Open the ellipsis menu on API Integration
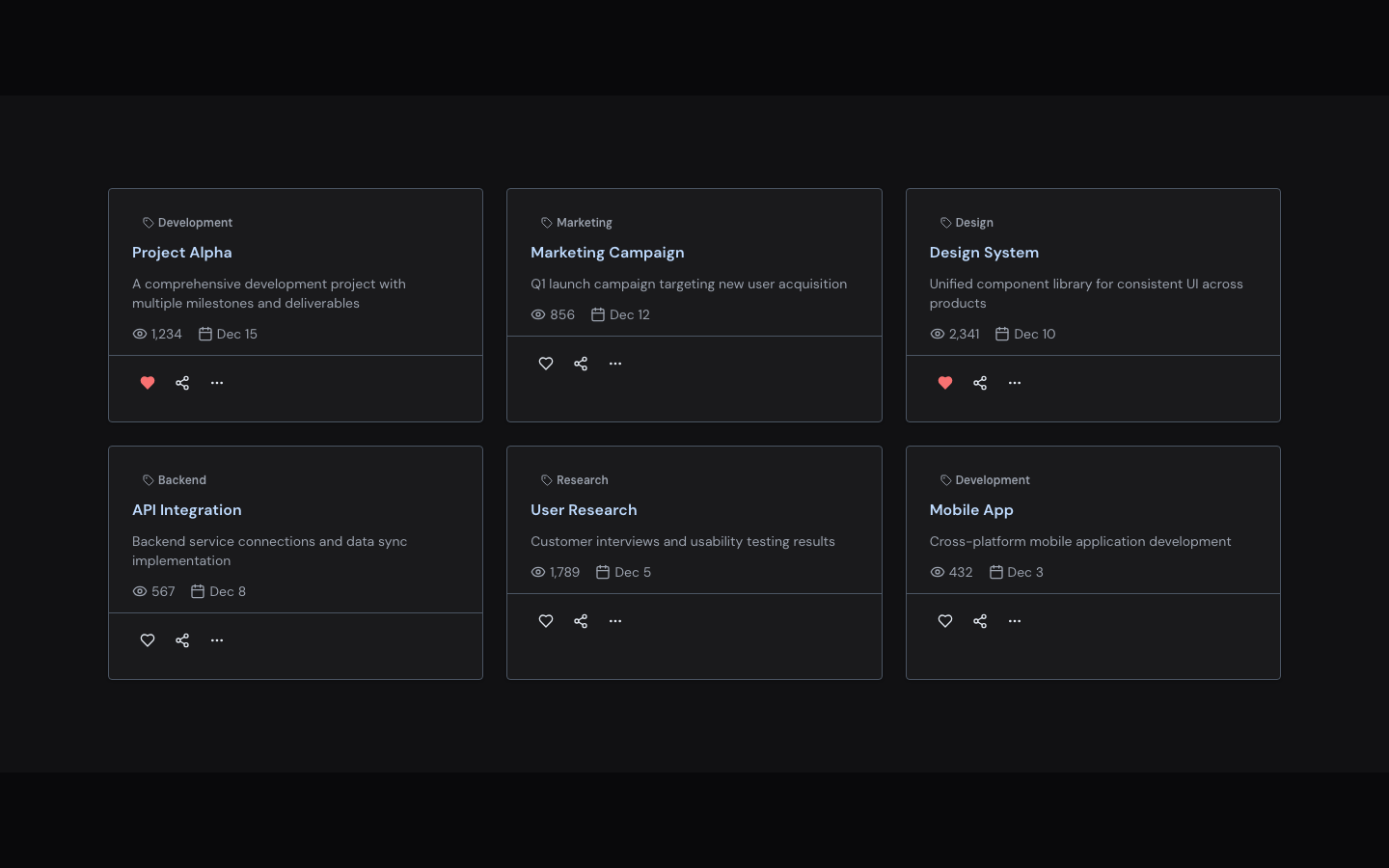Screen dimensions: 1389x868 pos(217,640)
